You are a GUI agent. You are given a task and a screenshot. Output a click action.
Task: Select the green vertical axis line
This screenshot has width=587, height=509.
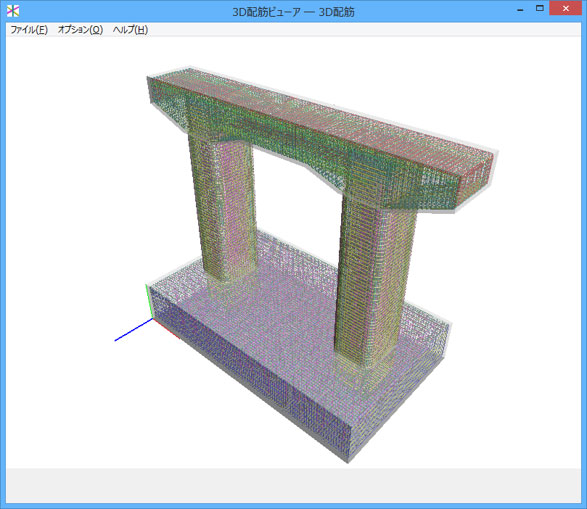(149, 301)
